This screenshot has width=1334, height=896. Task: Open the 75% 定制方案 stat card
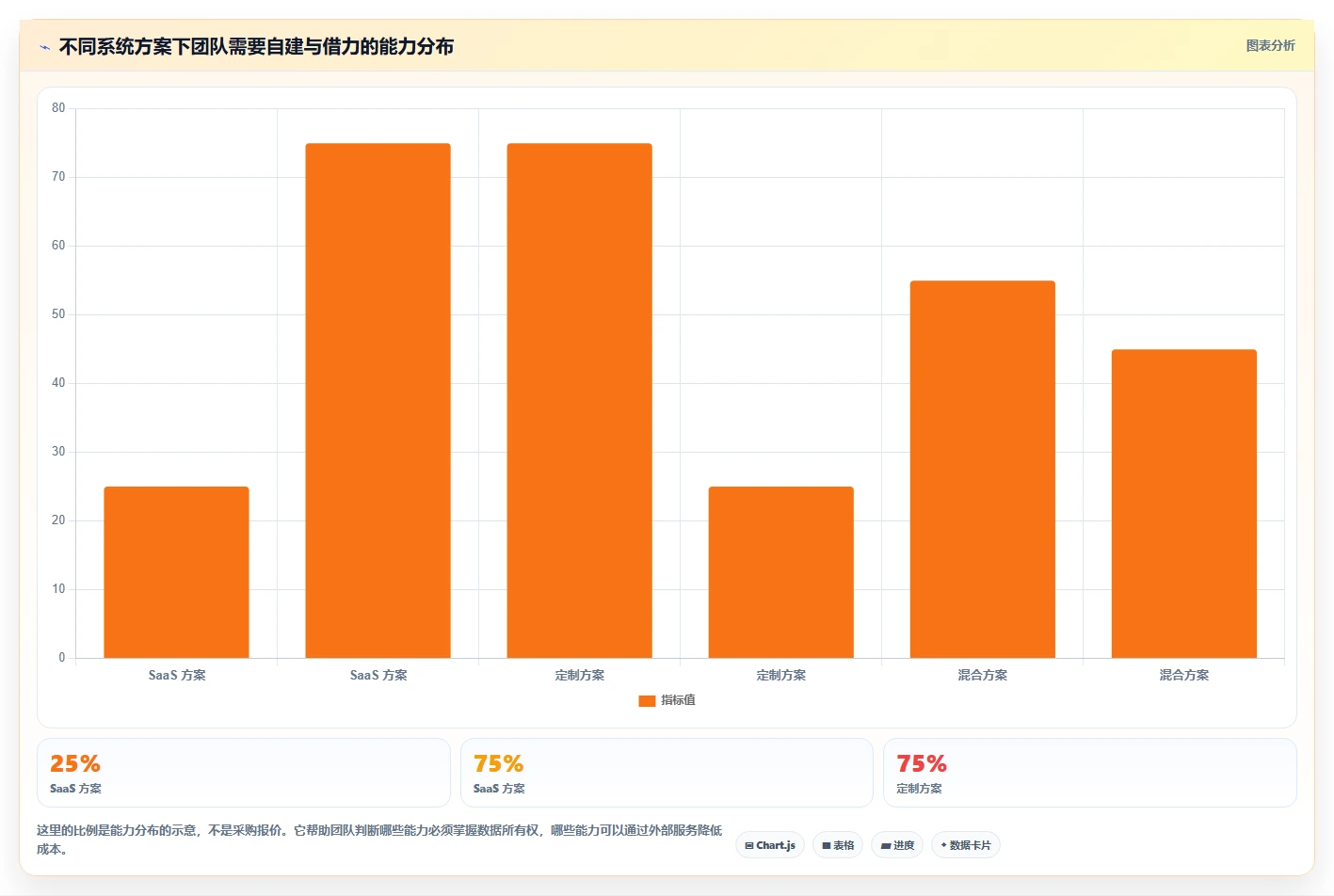point(1089,773)
